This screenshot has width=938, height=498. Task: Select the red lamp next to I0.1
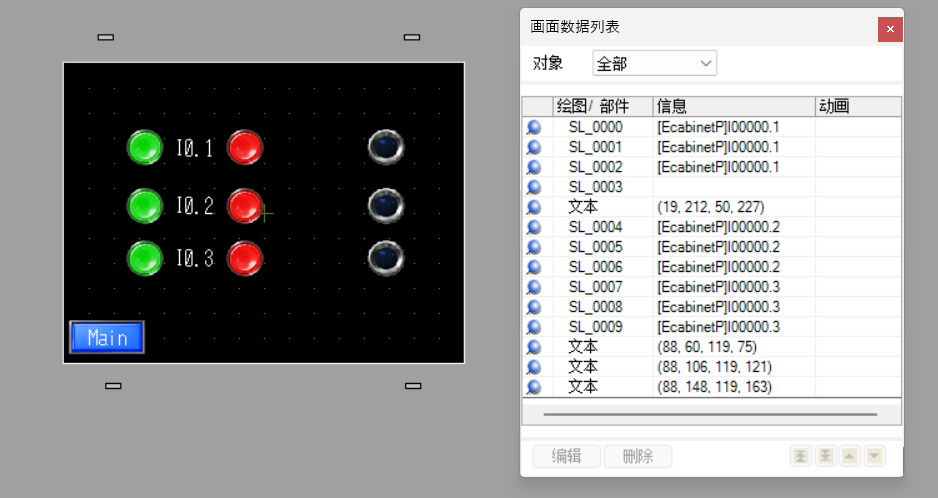click(x=245, y=148)
